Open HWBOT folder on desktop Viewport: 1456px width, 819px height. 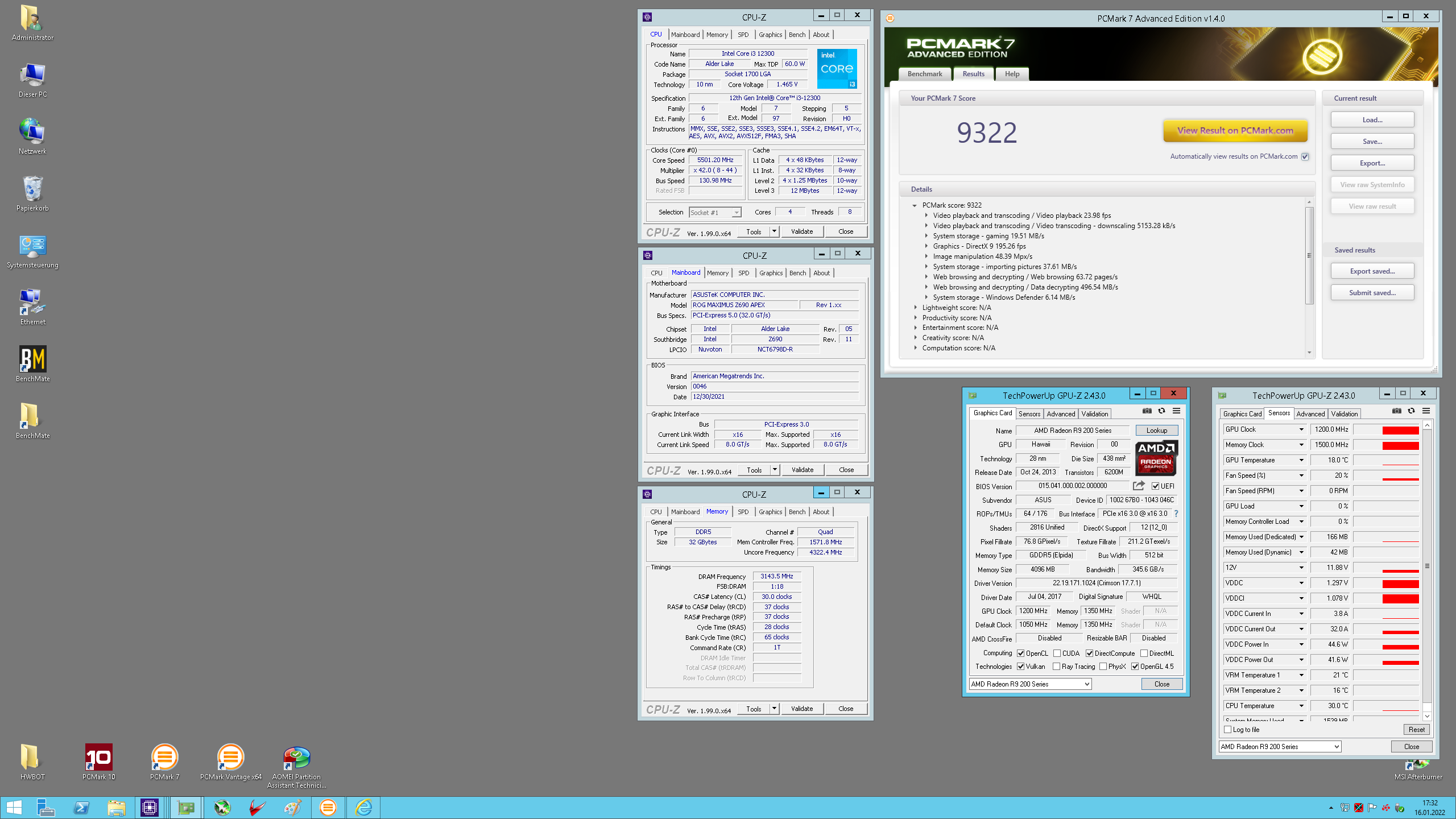click(32, 762)
